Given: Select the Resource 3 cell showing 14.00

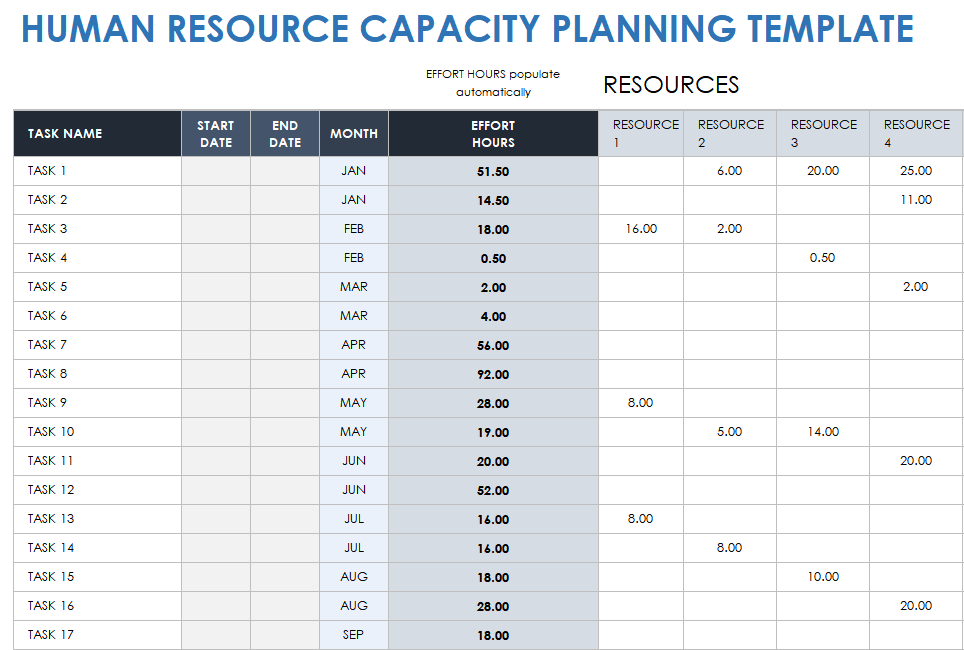Looking at the screenshot, I should (x=823, y=432).
